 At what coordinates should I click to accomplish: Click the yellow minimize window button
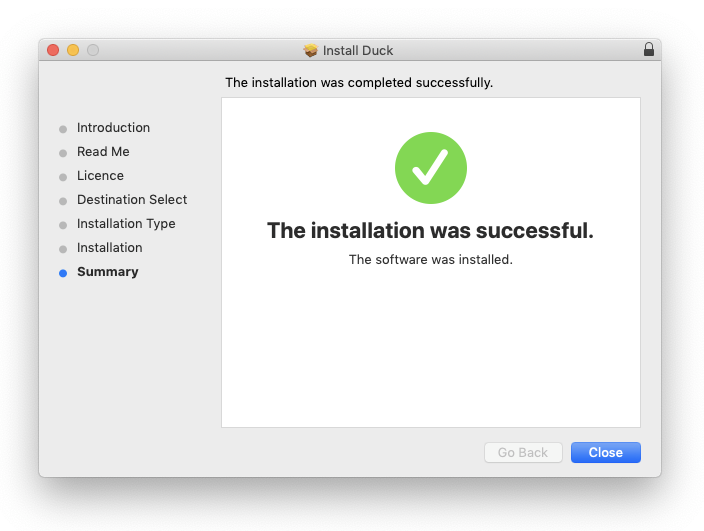(73, 50)
